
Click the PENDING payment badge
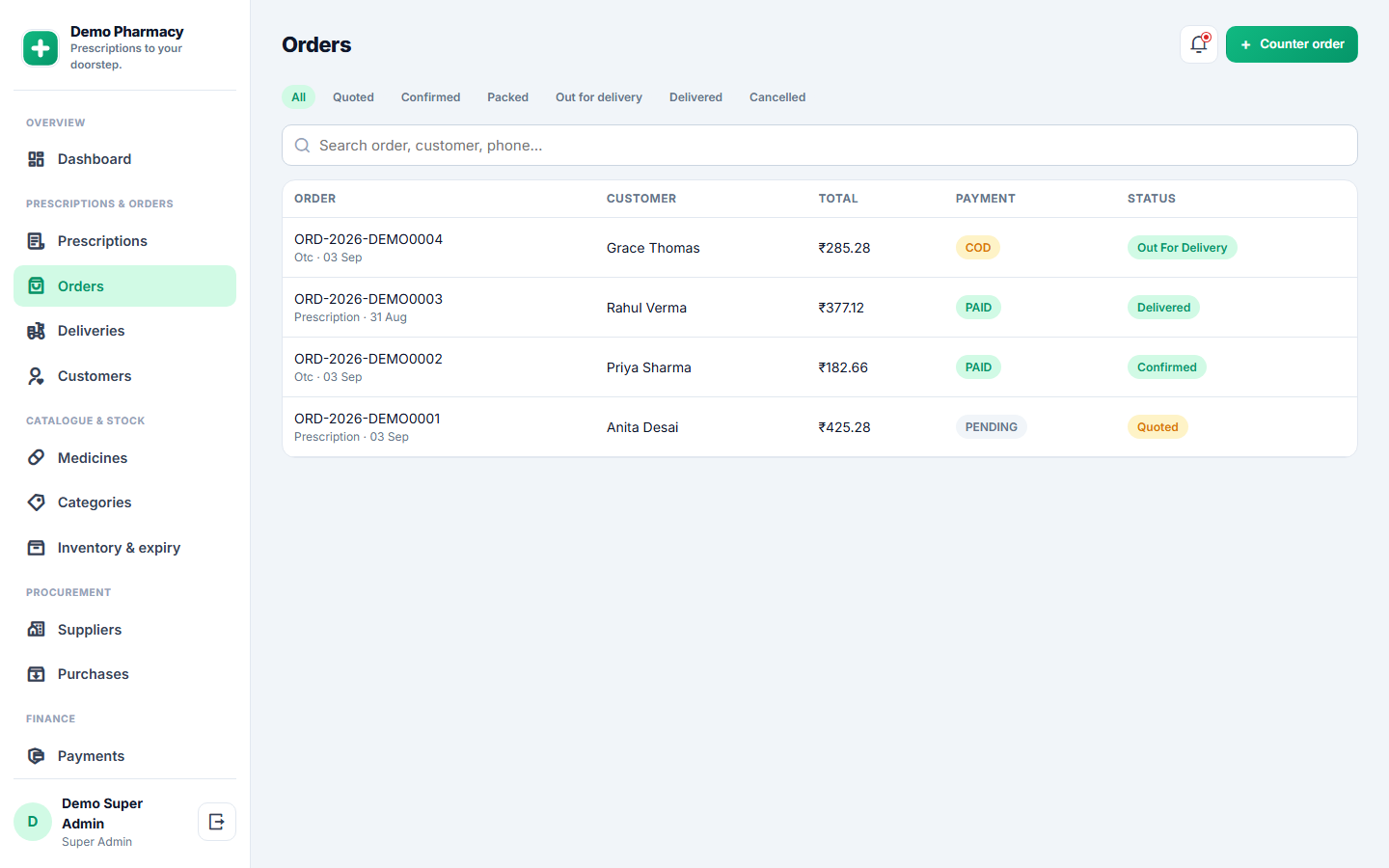[992, 427]
